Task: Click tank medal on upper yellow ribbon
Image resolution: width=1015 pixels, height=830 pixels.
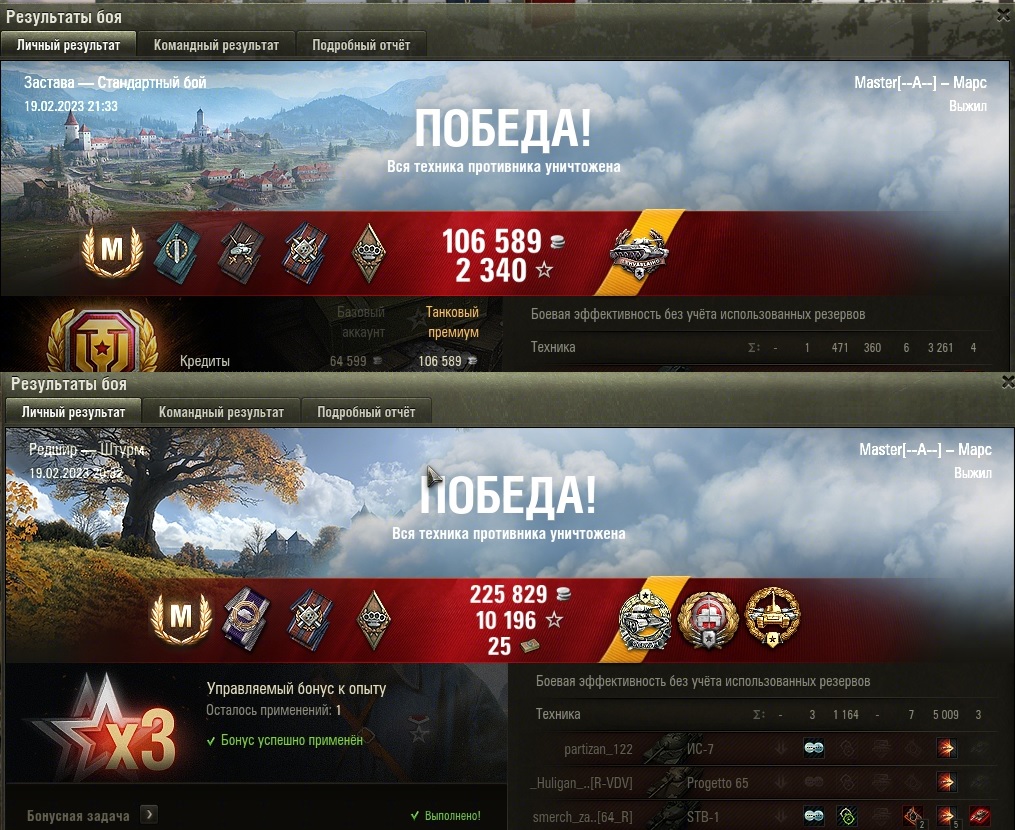Action: [639, 253]
